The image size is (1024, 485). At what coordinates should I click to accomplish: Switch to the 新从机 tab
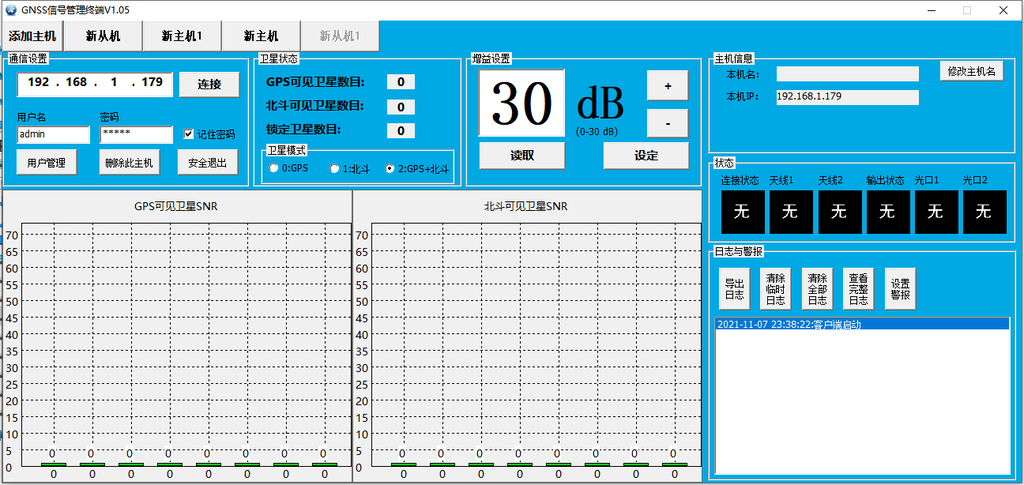coord(102,36)
